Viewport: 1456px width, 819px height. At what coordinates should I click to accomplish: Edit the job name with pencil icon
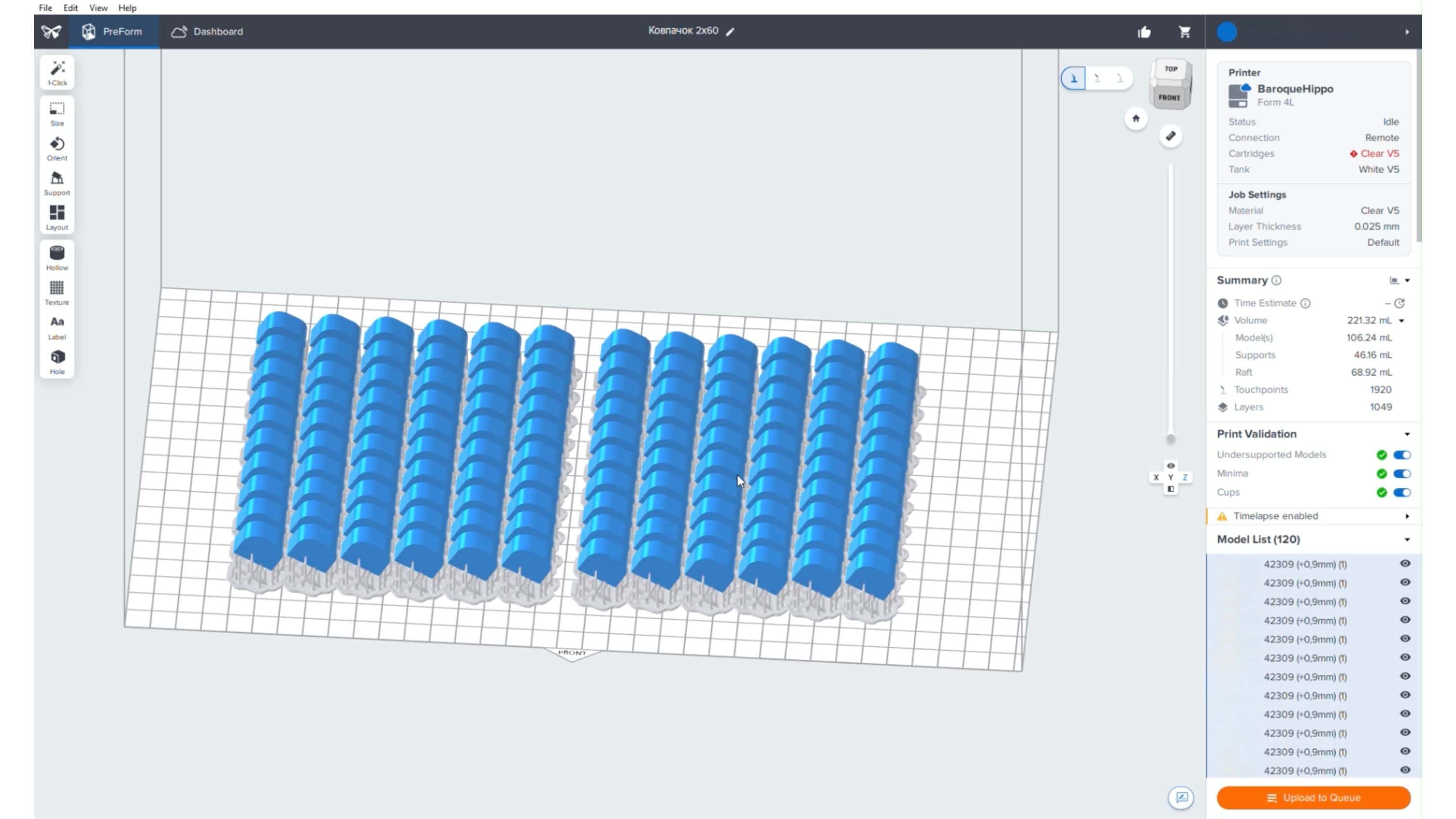tap(730, 32)
